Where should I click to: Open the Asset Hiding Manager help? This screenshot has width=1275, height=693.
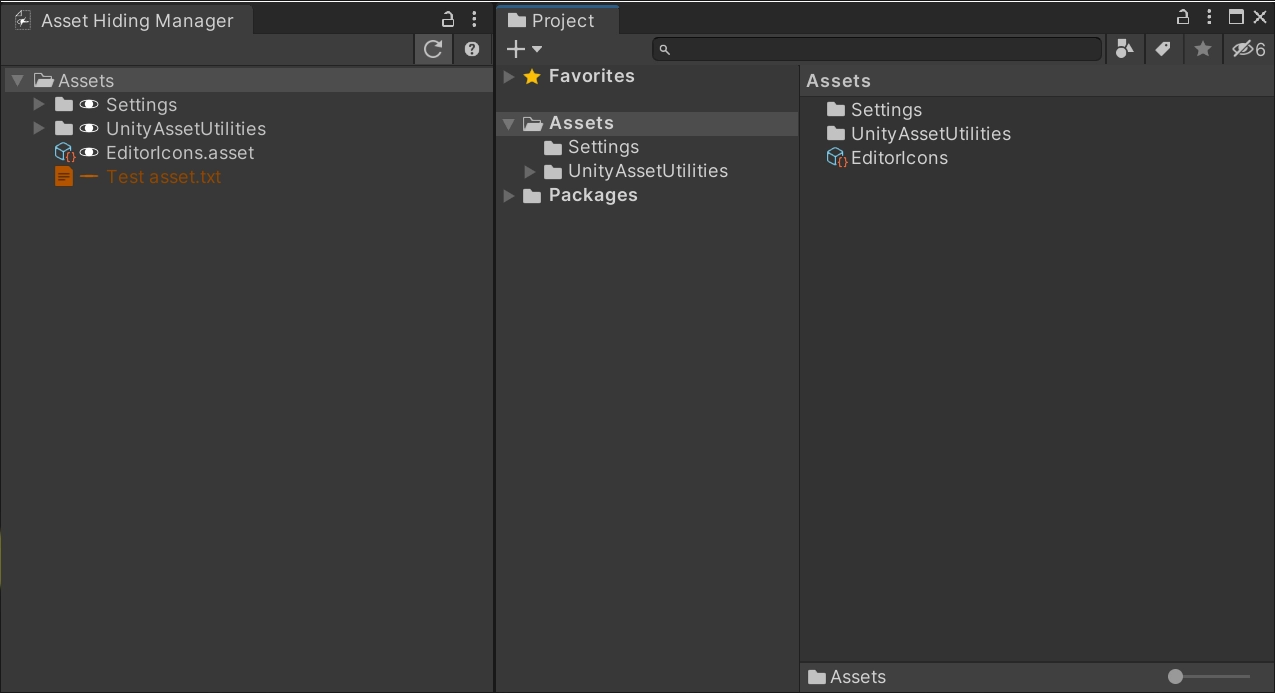471,48
